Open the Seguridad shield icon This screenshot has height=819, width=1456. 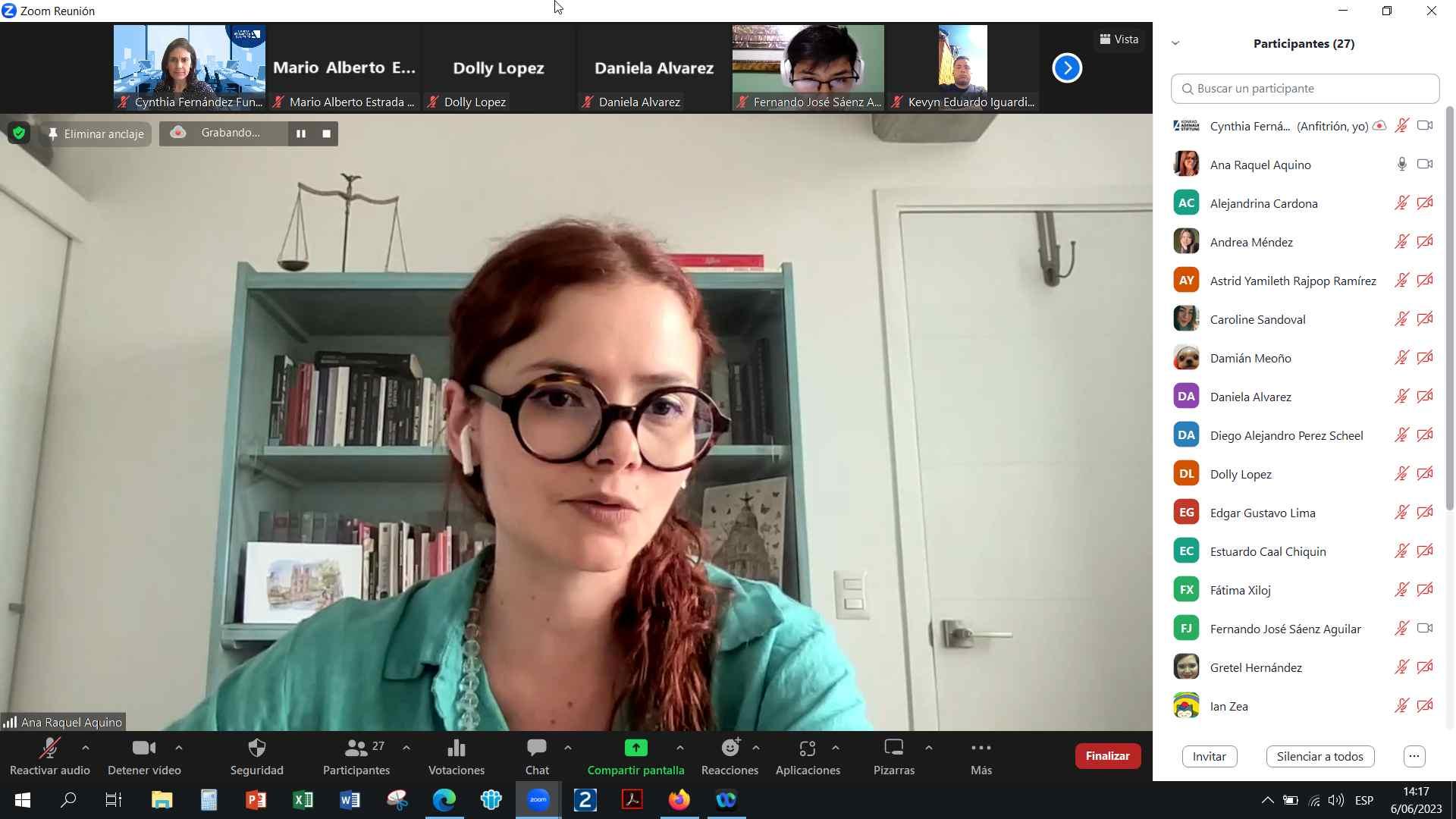pos(256,748)
